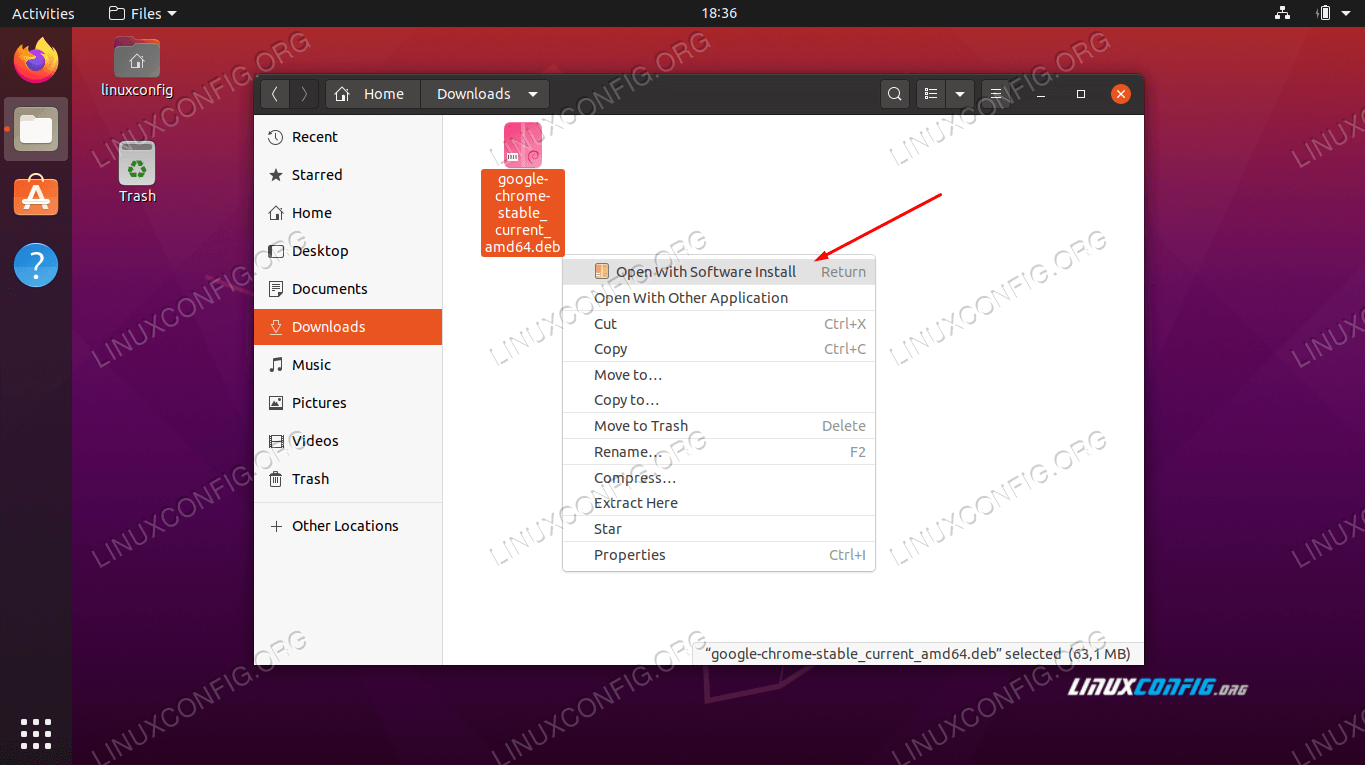This screenshot has width=1365, height=765.
Task: Go back with the back arrow
Action: 275,94
